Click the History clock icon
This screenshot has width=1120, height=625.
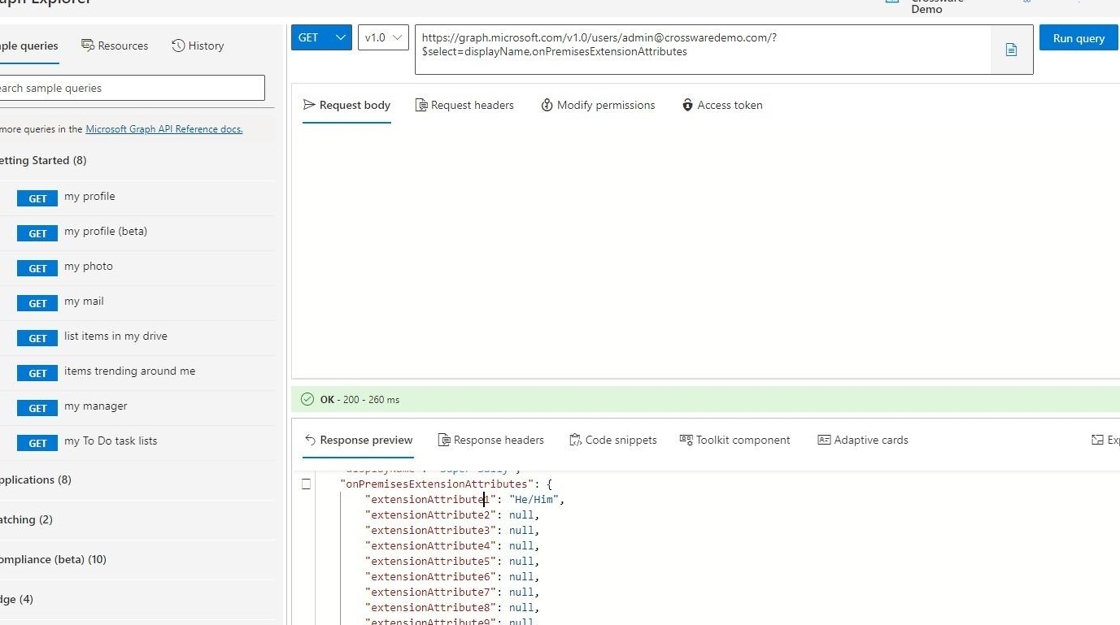[178, 46]
